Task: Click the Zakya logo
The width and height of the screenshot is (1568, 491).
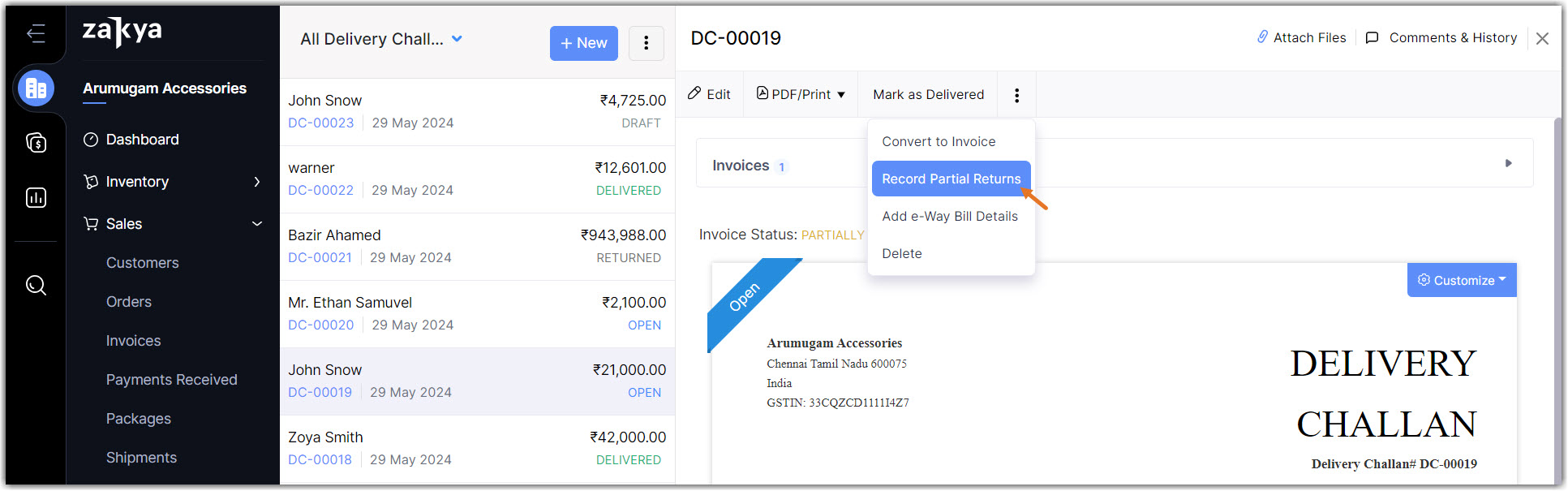Action: point(122,32)
